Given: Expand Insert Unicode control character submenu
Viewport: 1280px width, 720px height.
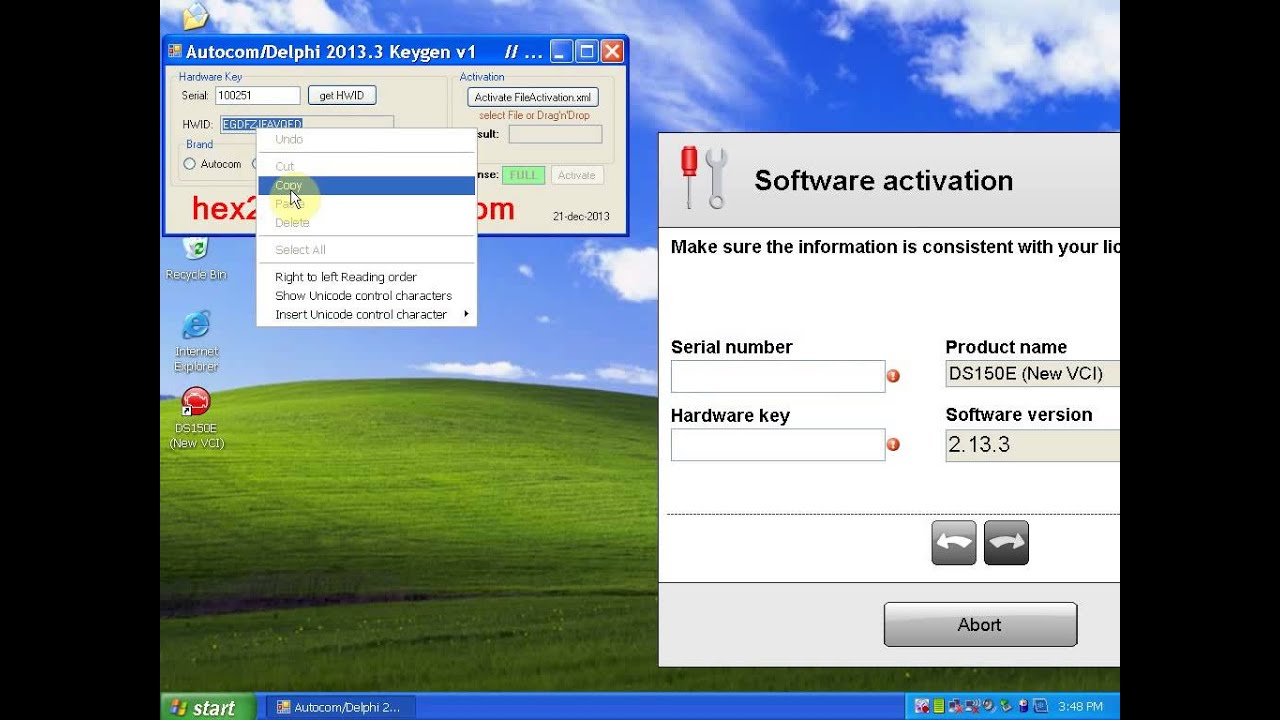Looking at the screenshot, I should click(x=366, y=314).
